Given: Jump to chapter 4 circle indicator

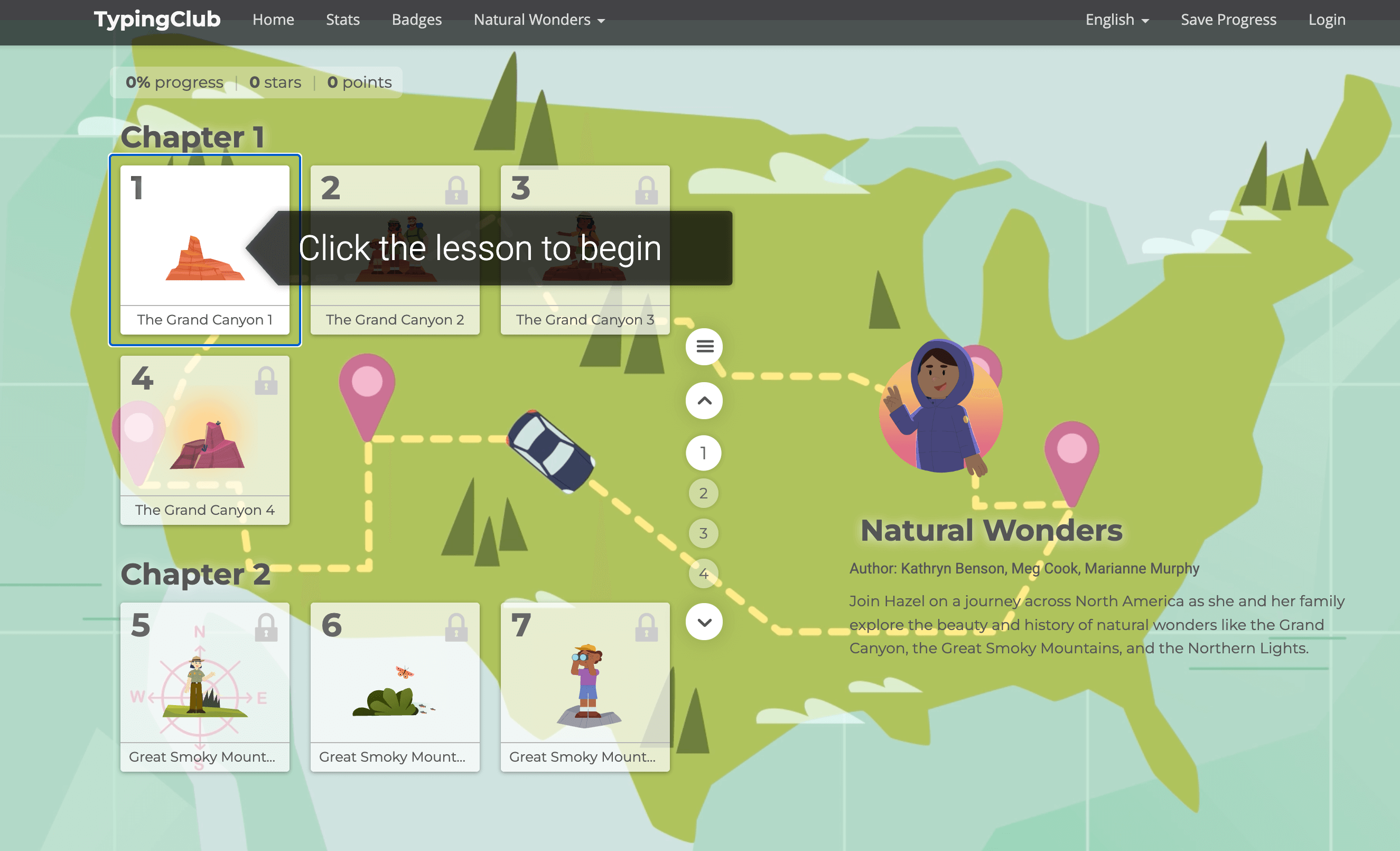Looking at the screenshot, I should click(703, 573).
